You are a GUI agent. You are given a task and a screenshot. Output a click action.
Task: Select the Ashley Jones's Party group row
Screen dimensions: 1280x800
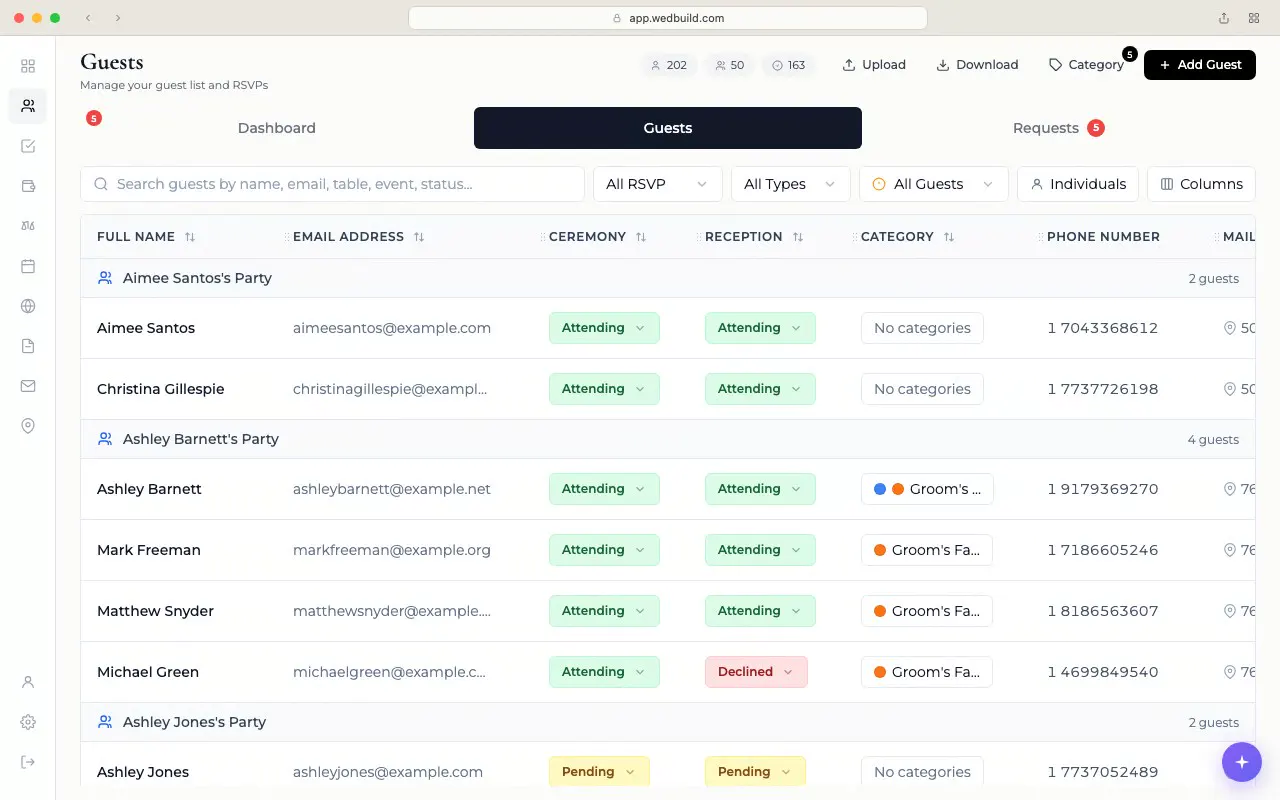(668, 722)
